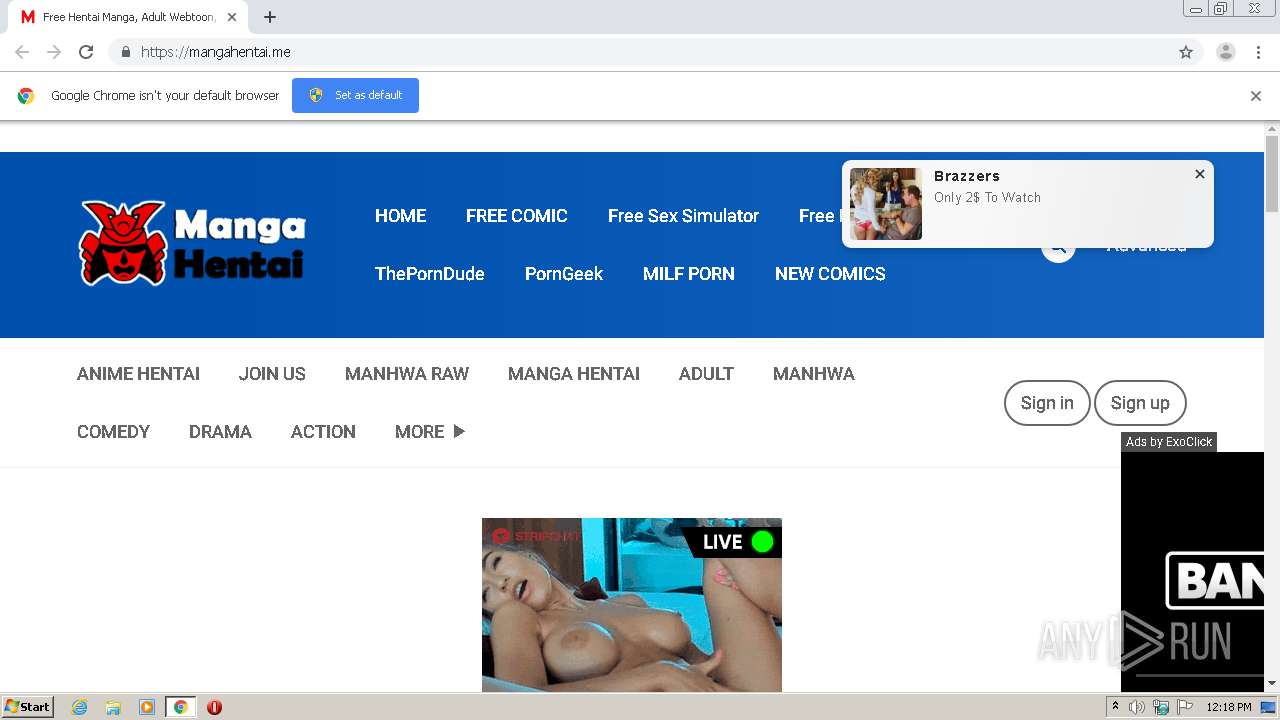Select the active browser tab
Screen dimensions: 1280x720
pyautogui.click(x=128, y=17)
